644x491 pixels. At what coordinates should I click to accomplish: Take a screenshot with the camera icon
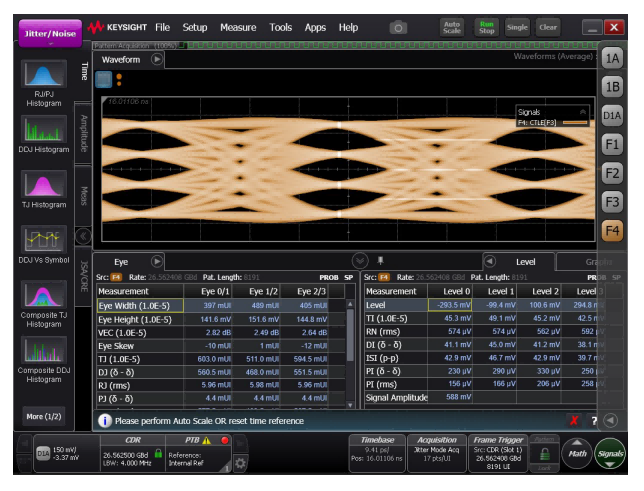[x=398, y=28]
